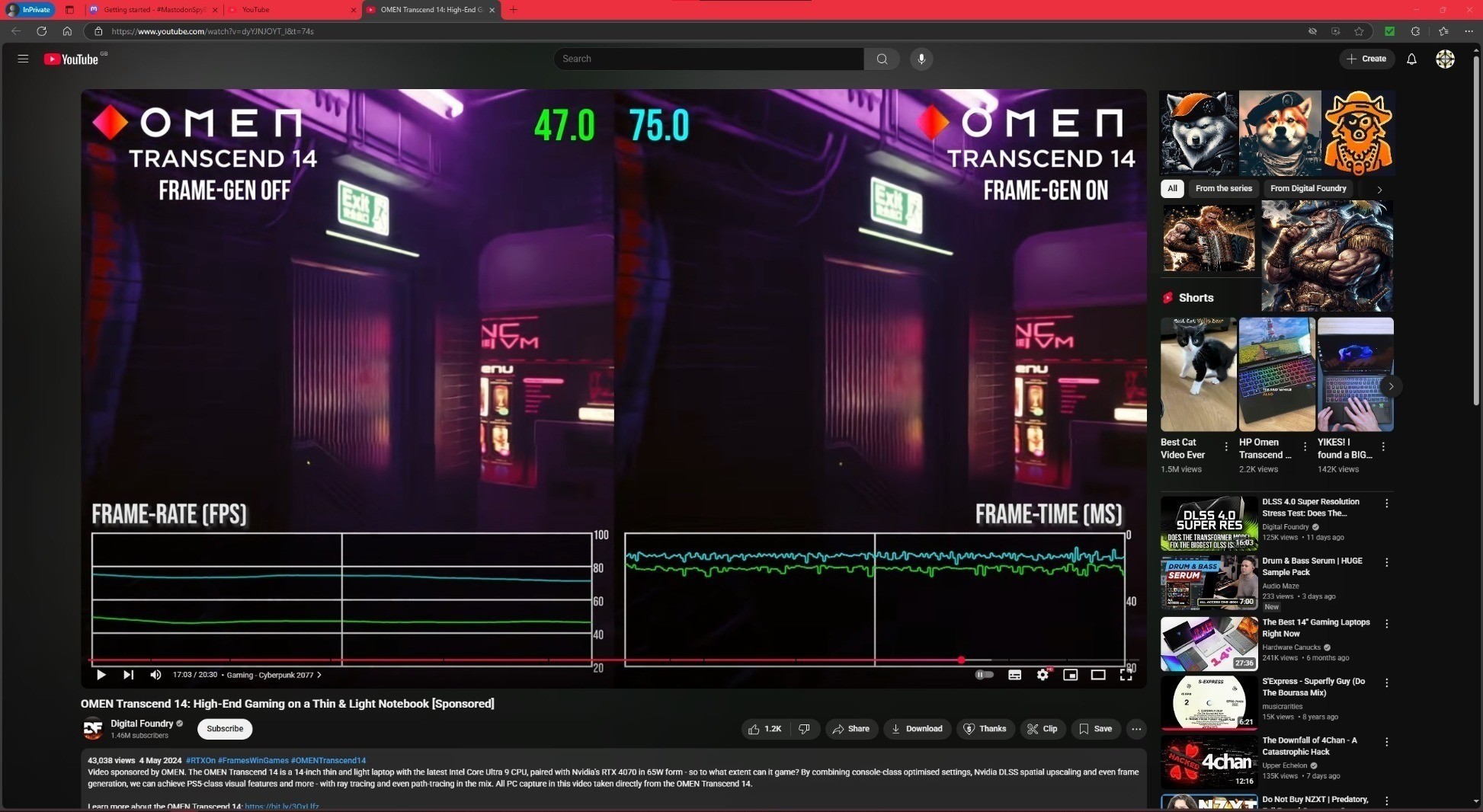
Task: Save video to a playlist
Action: (1095, 729)
